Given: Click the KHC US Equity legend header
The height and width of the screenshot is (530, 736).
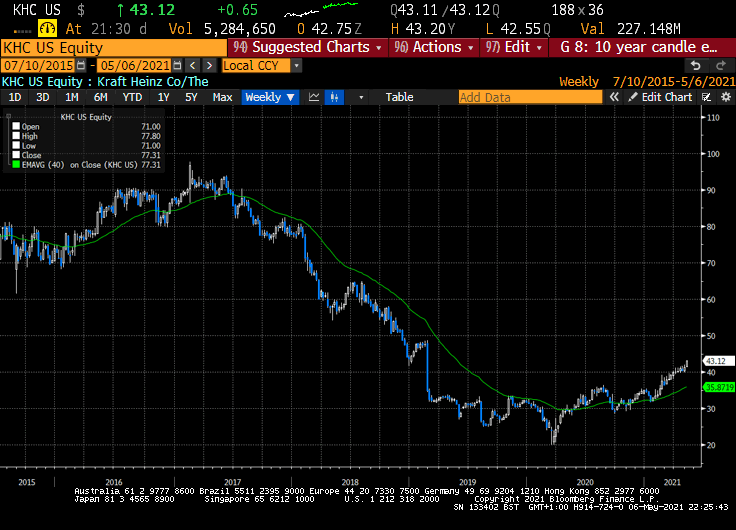Looking at the screenshot, I should 86,117.
